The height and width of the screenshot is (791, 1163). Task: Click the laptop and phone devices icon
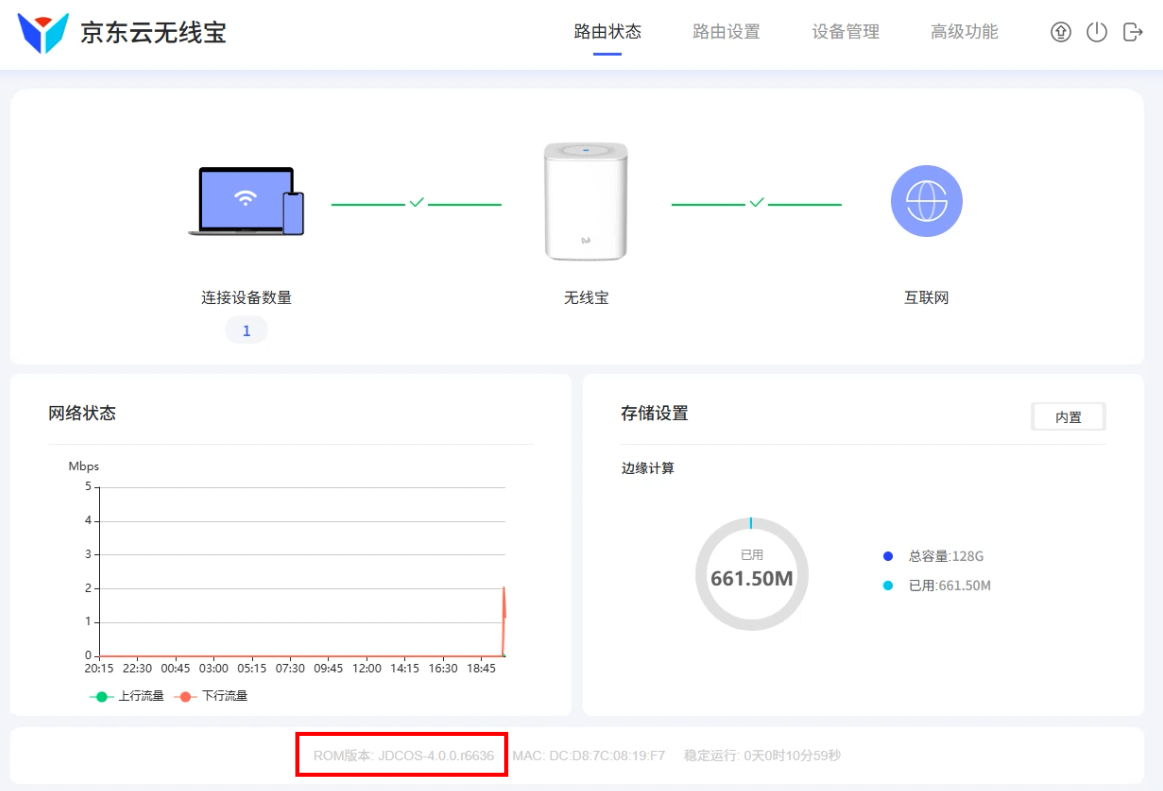tap(246, 202)
